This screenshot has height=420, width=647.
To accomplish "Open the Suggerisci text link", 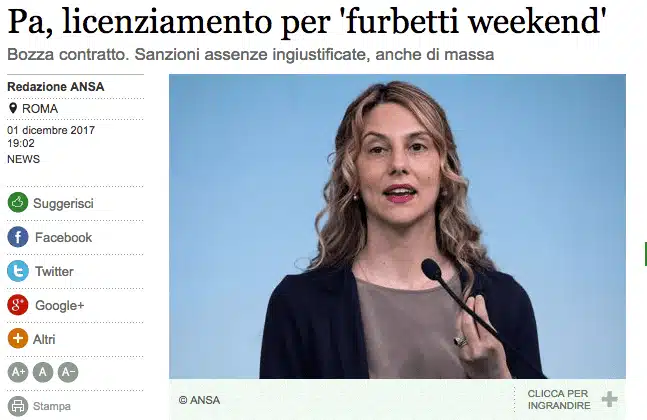I will (x=63, y=203).
